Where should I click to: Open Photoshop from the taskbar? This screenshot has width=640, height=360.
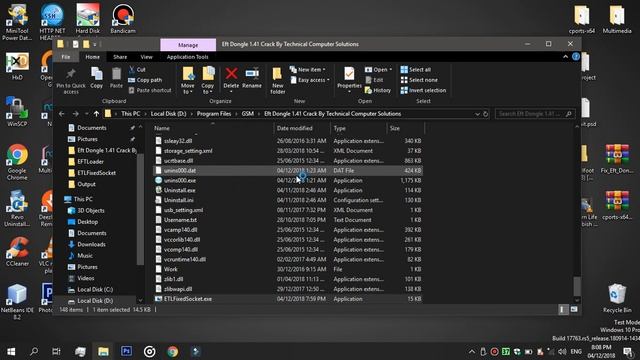pos(126,351)
